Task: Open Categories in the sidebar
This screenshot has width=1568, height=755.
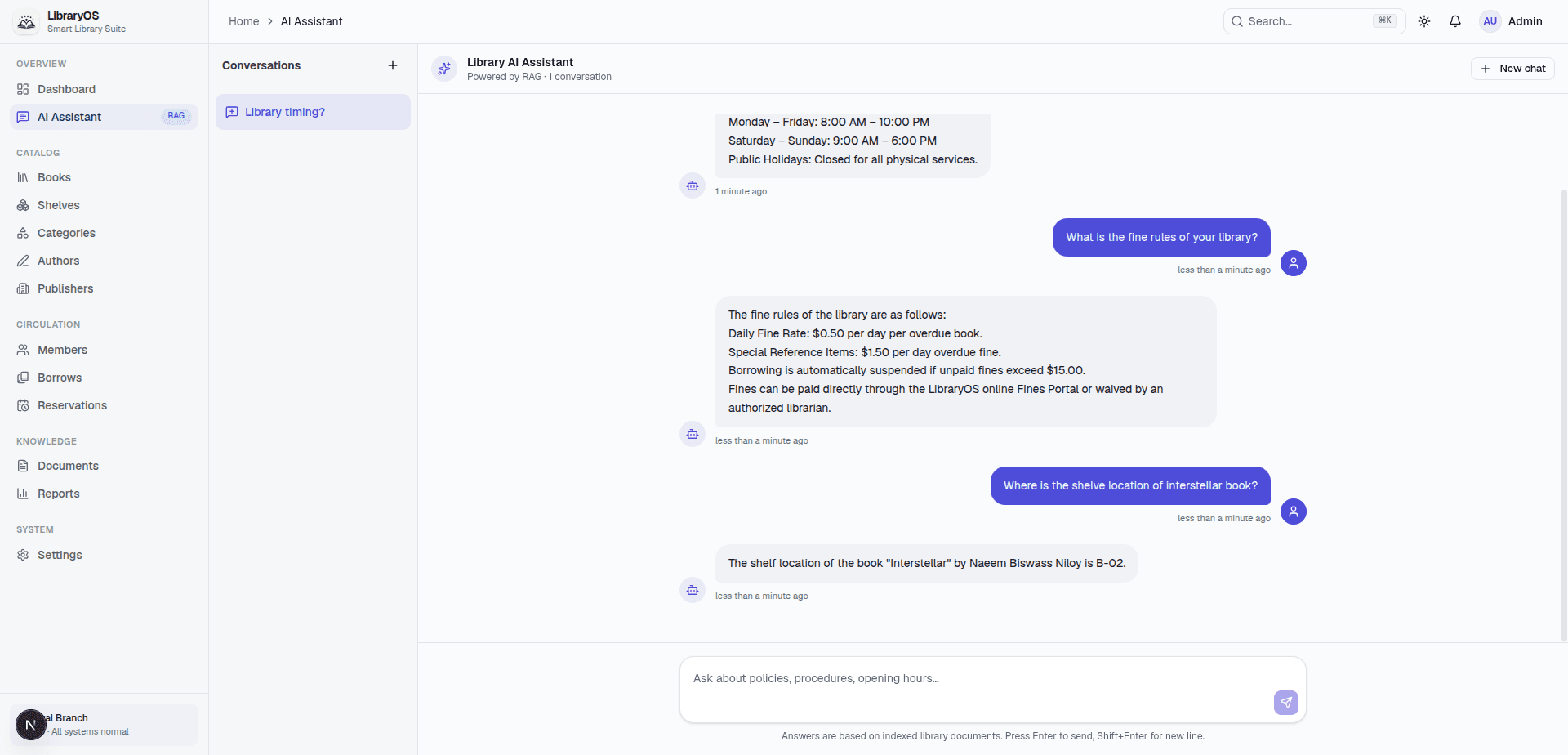Action: click(104, 233)
